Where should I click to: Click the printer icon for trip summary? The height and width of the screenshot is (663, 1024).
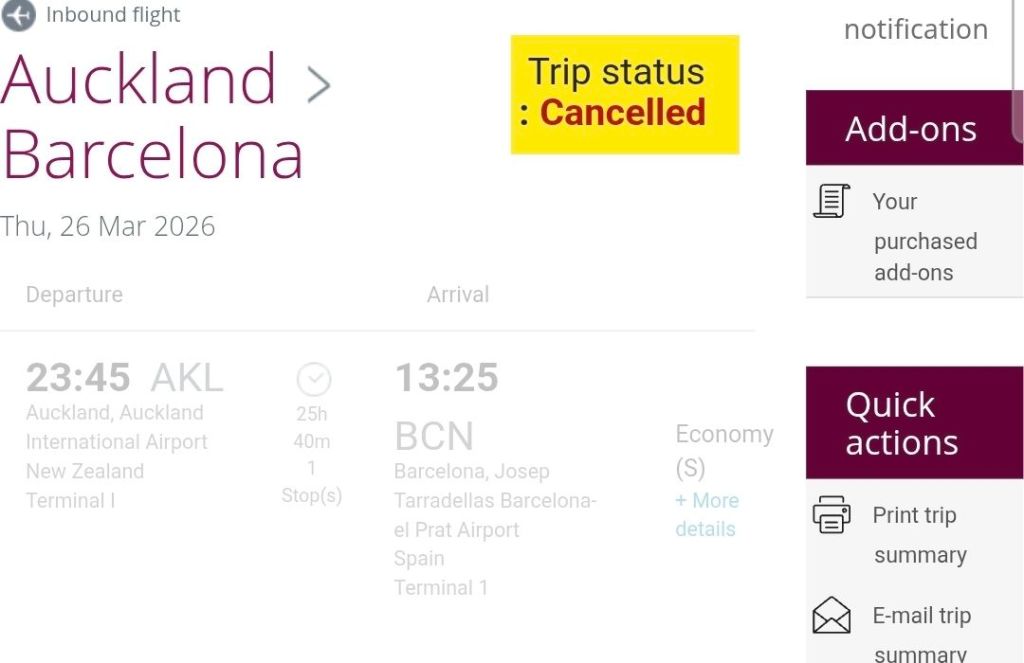pos(831,515)
